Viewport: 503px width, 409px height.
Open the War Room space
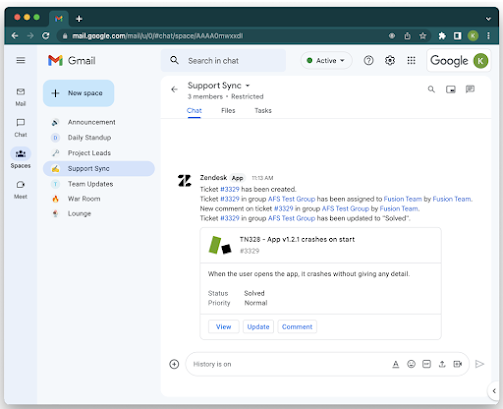click(x=99, y=199)
